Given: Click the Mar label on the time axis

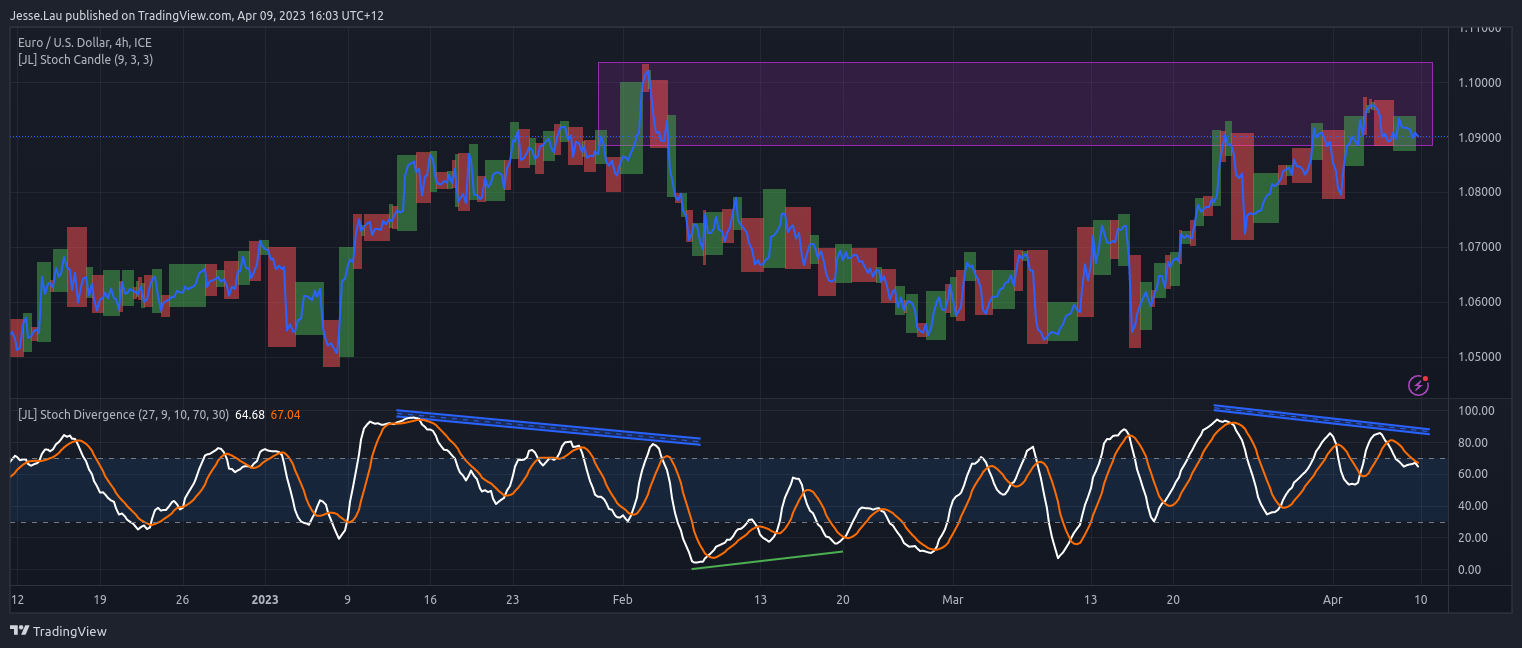Looking at the screenshot, I should 952,600.
